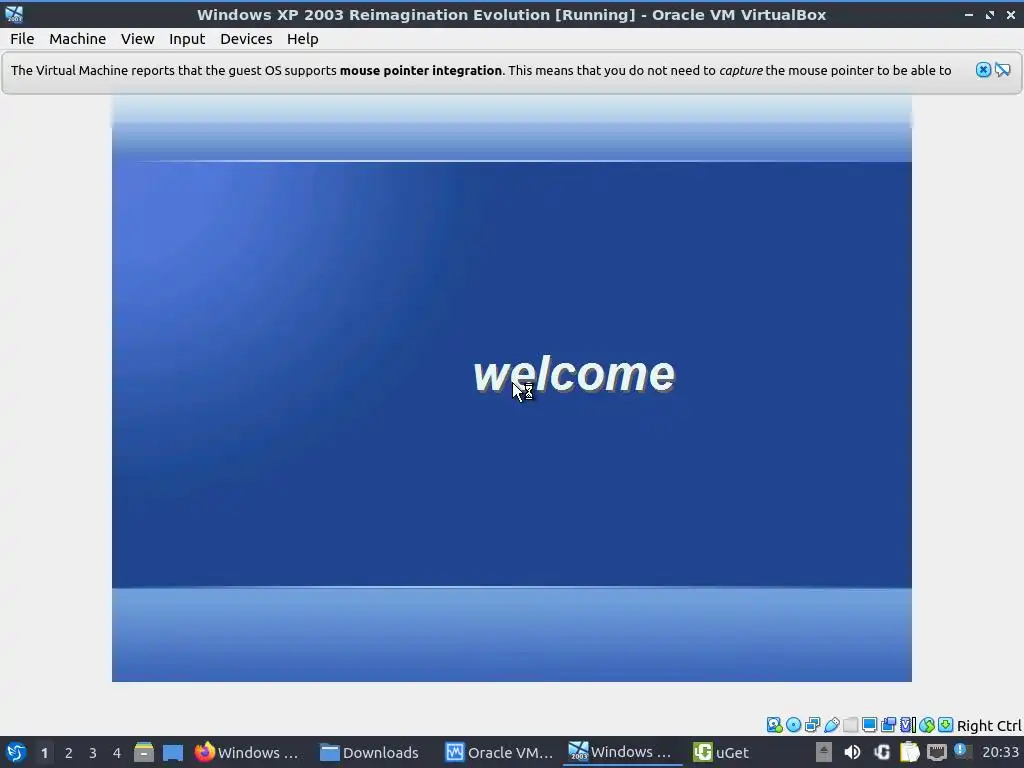The height and width of the screenshot is (768, 1024).
Task: Dismiss the mouse pointer integration notification
Action: 983,70
